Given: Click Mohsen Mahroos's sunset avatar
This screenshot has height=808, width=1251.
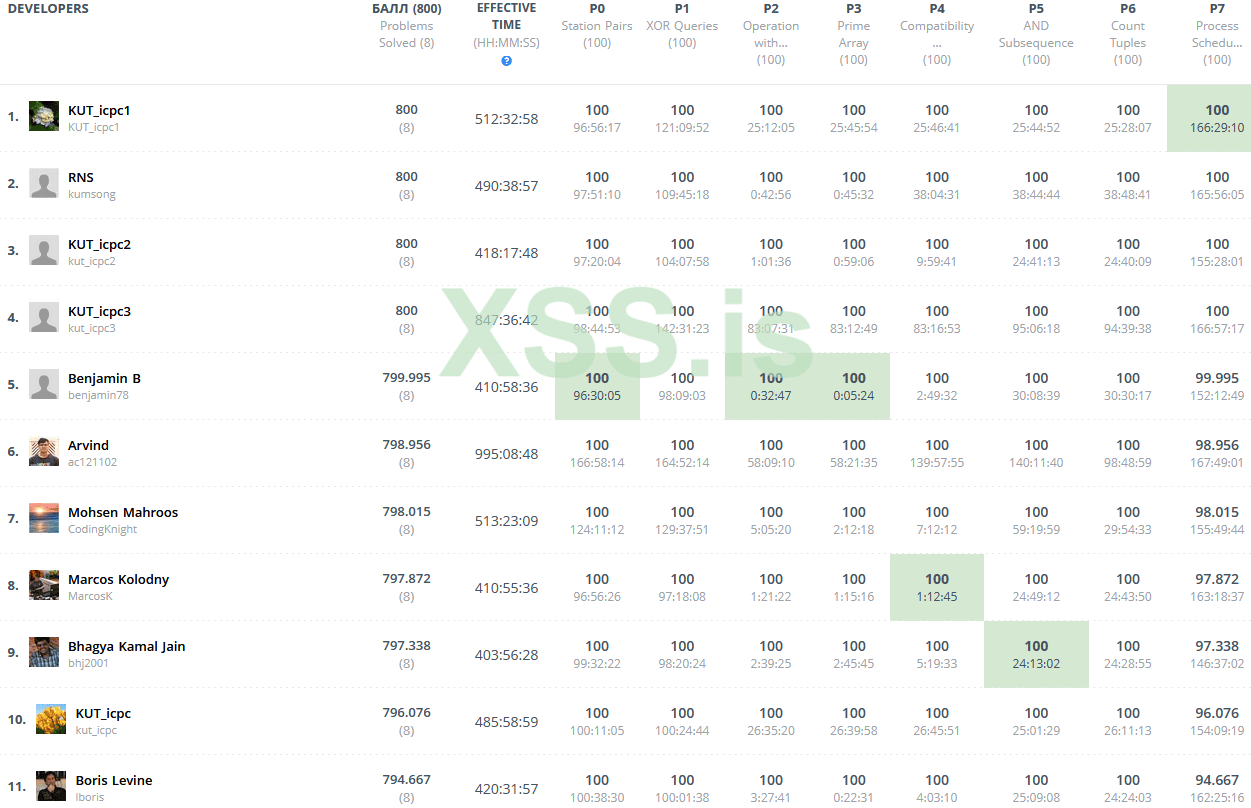Looking at the screenshot, I should (x=44, y=519).
